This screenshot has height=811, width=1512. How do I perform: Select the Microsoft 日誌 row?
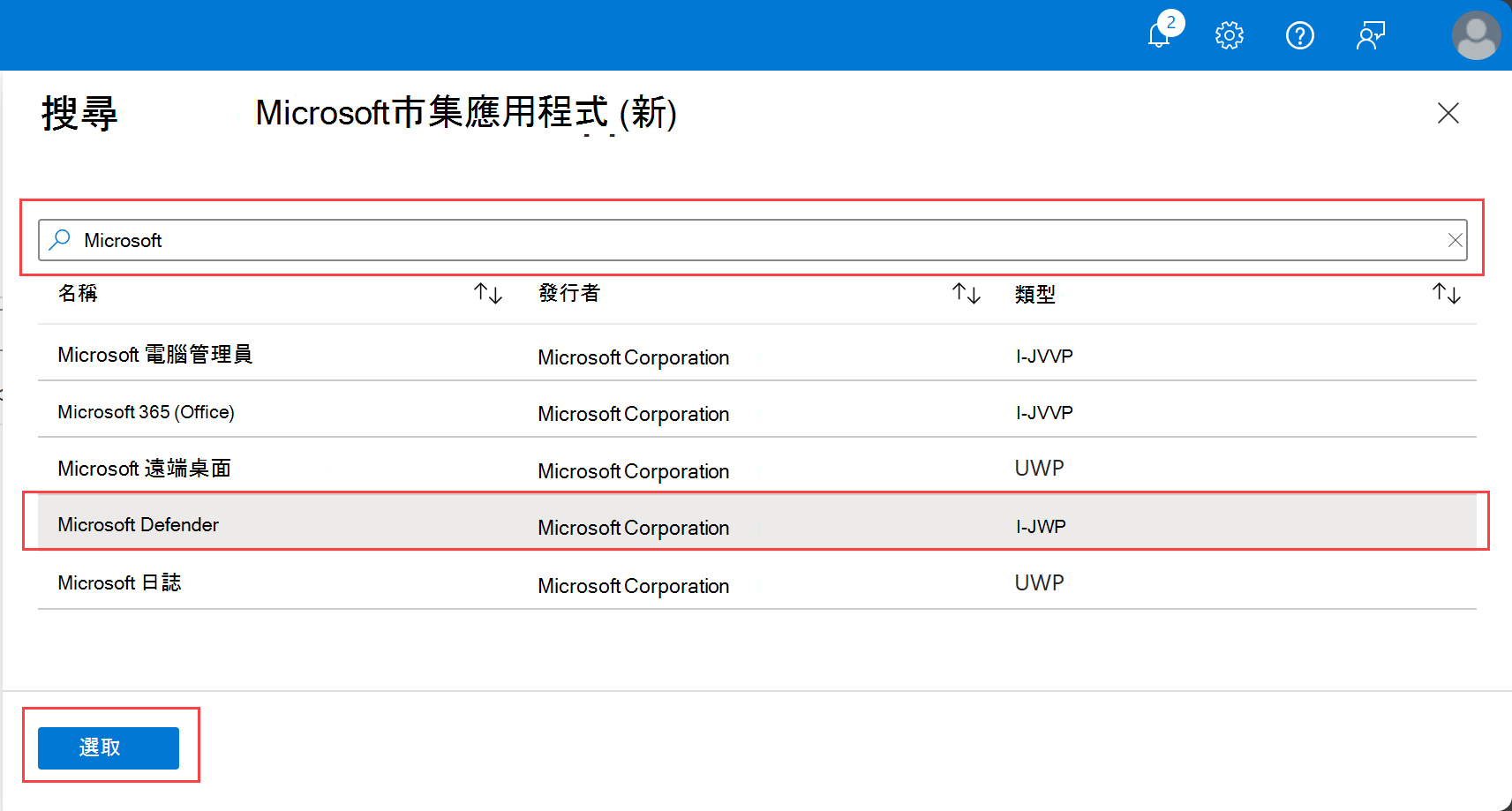[757, 580]
